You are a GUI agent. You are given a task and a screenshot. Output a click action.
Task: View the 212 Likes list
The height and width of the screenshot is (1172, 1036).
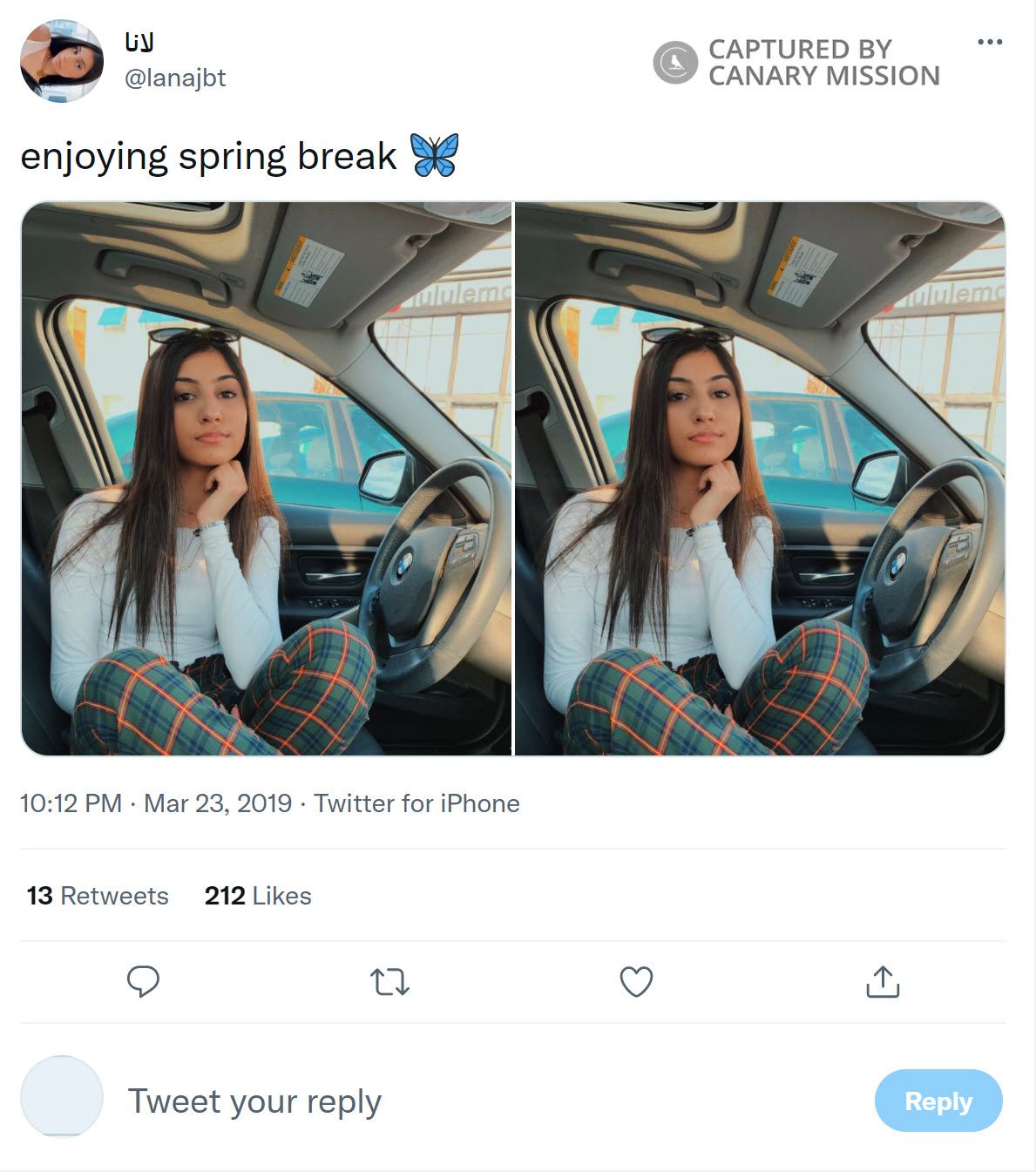[258, 896]
